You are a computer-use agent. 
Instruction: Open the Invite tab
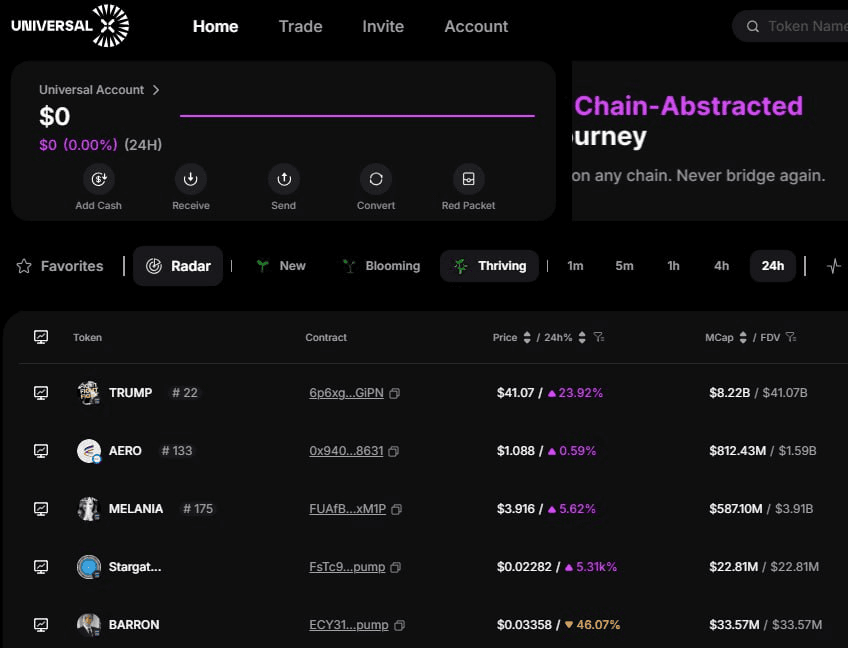click(x=383, y=27)
